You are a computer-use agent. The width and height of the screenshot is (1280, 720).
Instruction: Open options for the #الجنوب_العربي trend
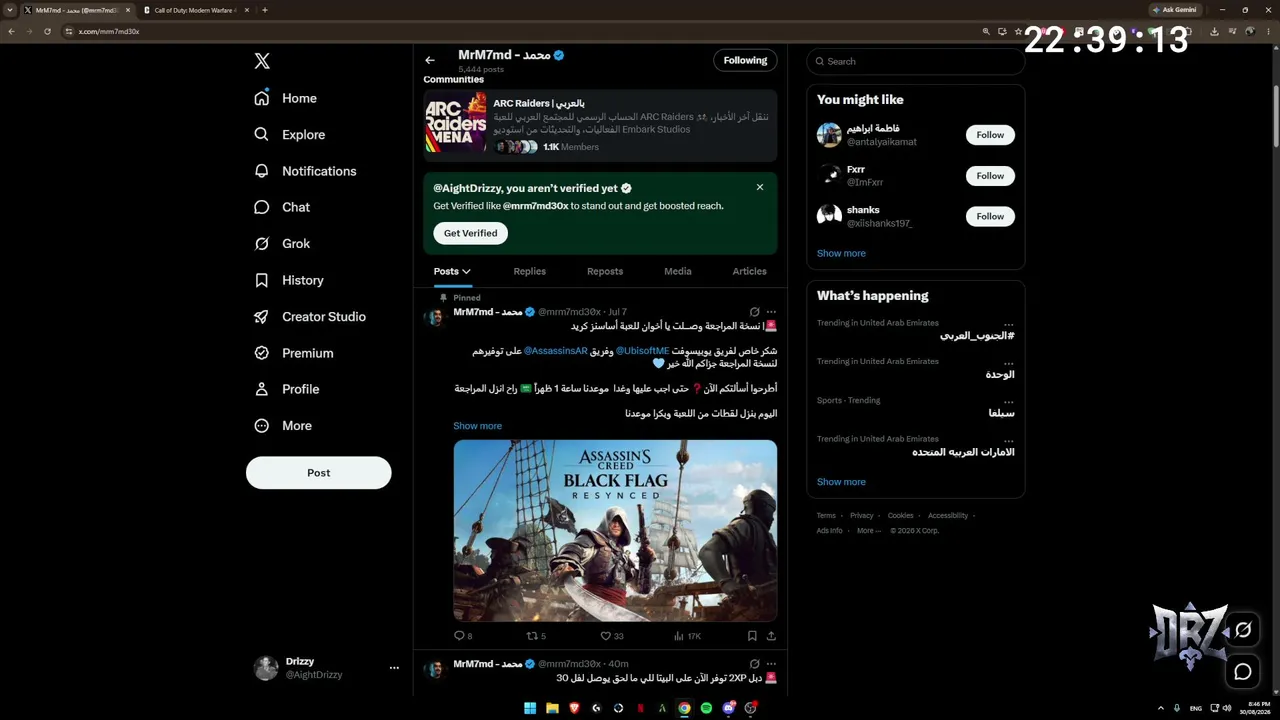[x=1009, y=324]
